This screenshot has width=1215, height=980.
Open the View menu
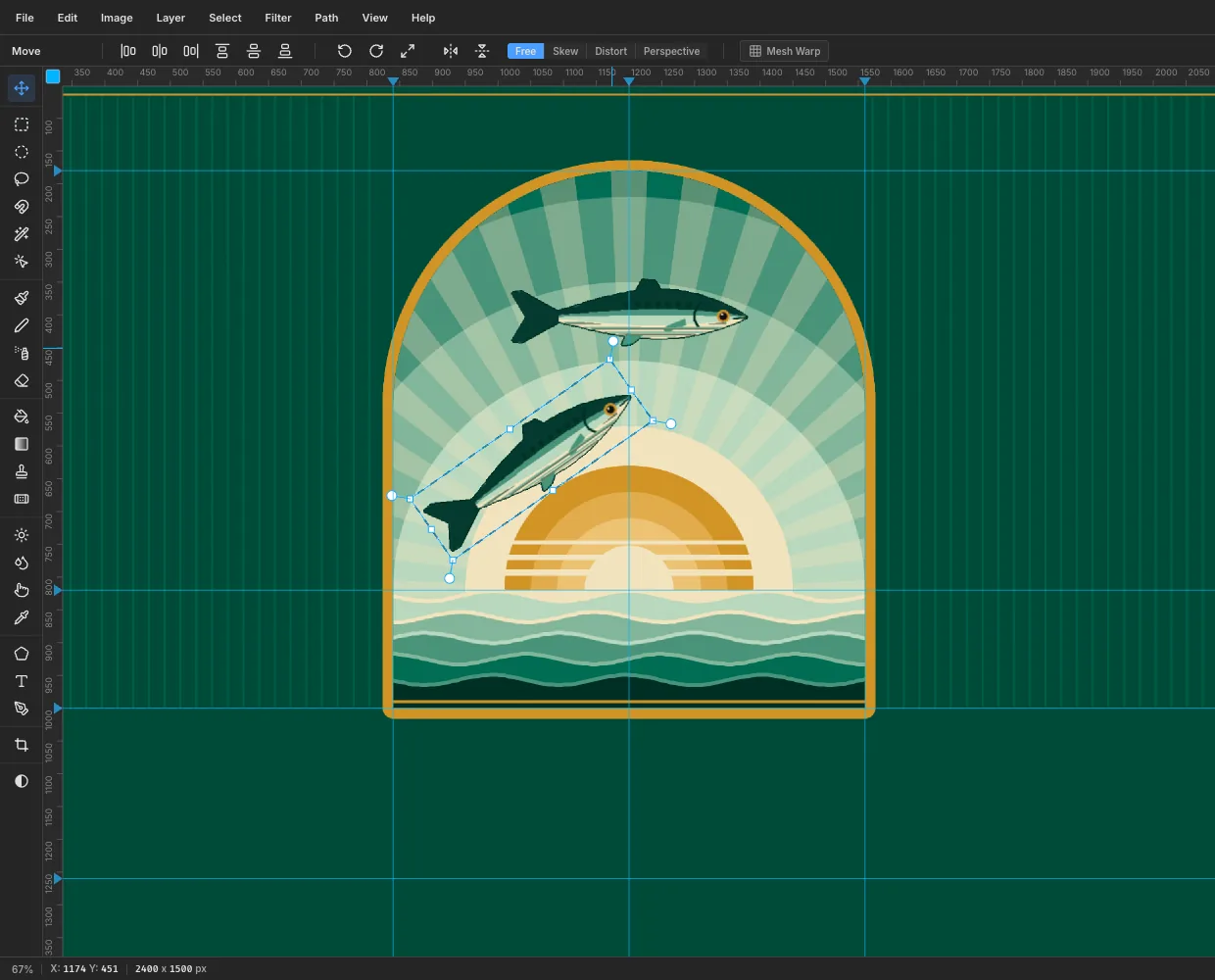[x=375, y=18]
